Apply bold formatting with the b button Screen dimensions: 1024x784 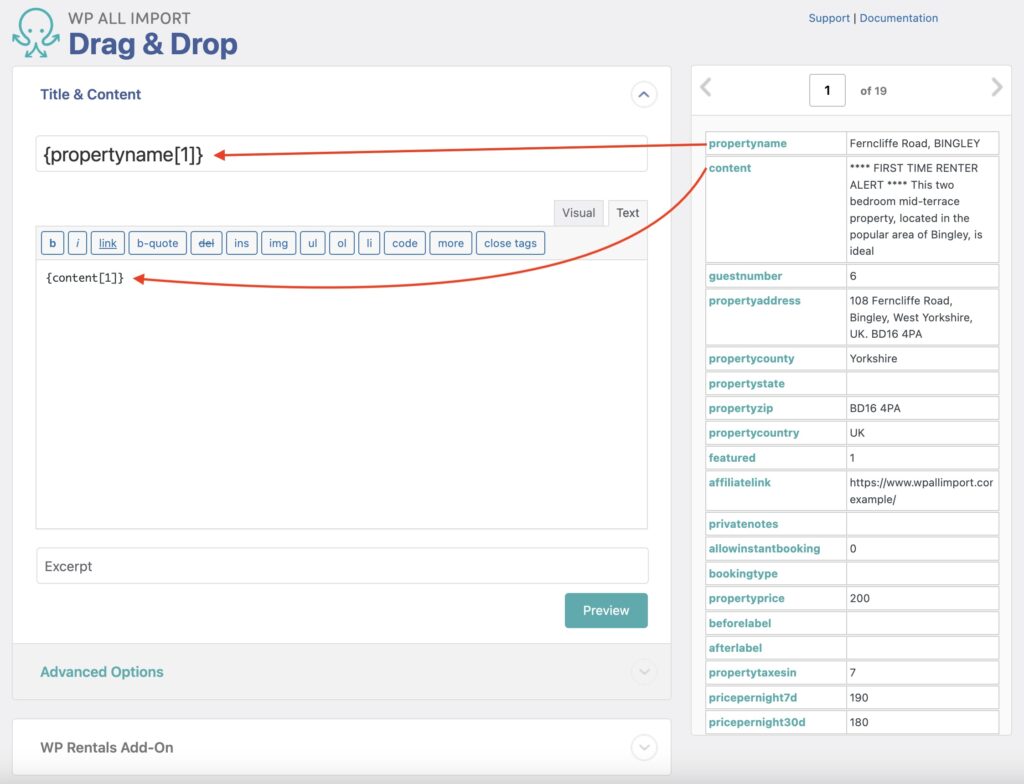(52, 243)
